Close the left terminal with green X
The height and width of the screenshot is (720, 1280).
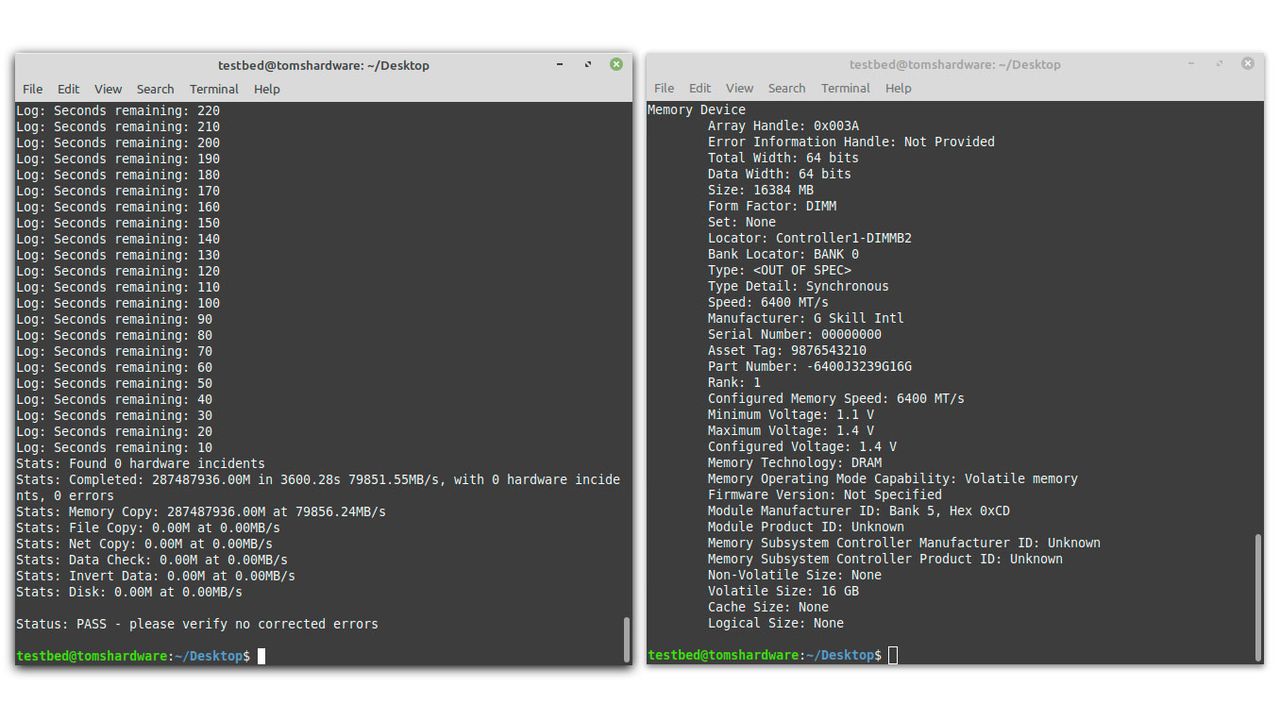coord(616,64)
